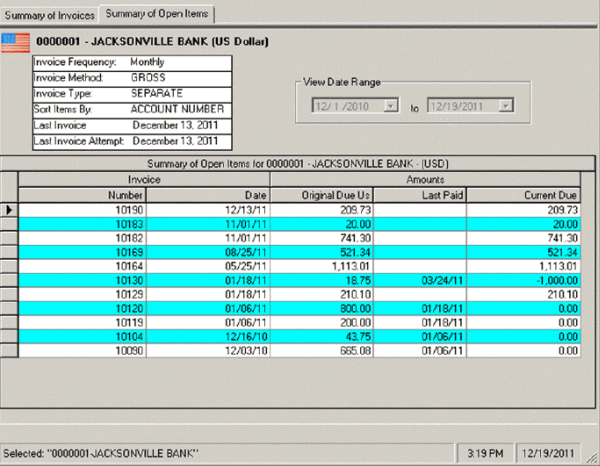The width and height of the screenshot is (600, 466).
Task: Click the 12/19/2011 status bar date
Action: point(548,453)
